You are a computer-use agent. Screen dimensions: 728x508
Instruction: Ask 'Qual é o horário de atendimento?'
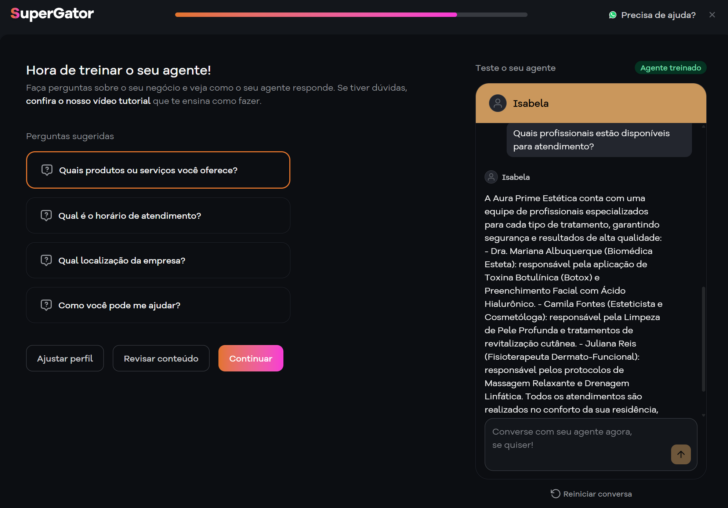pos(158,215)
